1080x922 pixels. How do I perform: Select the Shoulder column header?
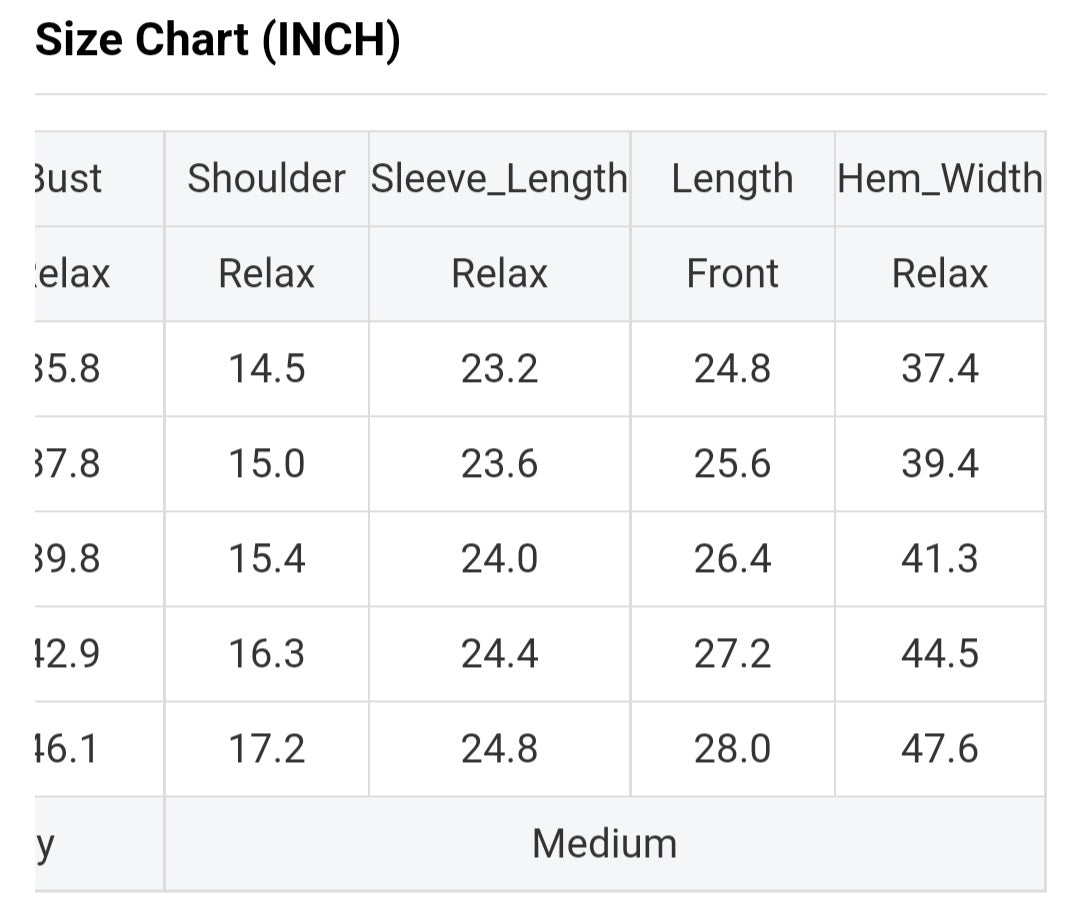click(266, 179)
